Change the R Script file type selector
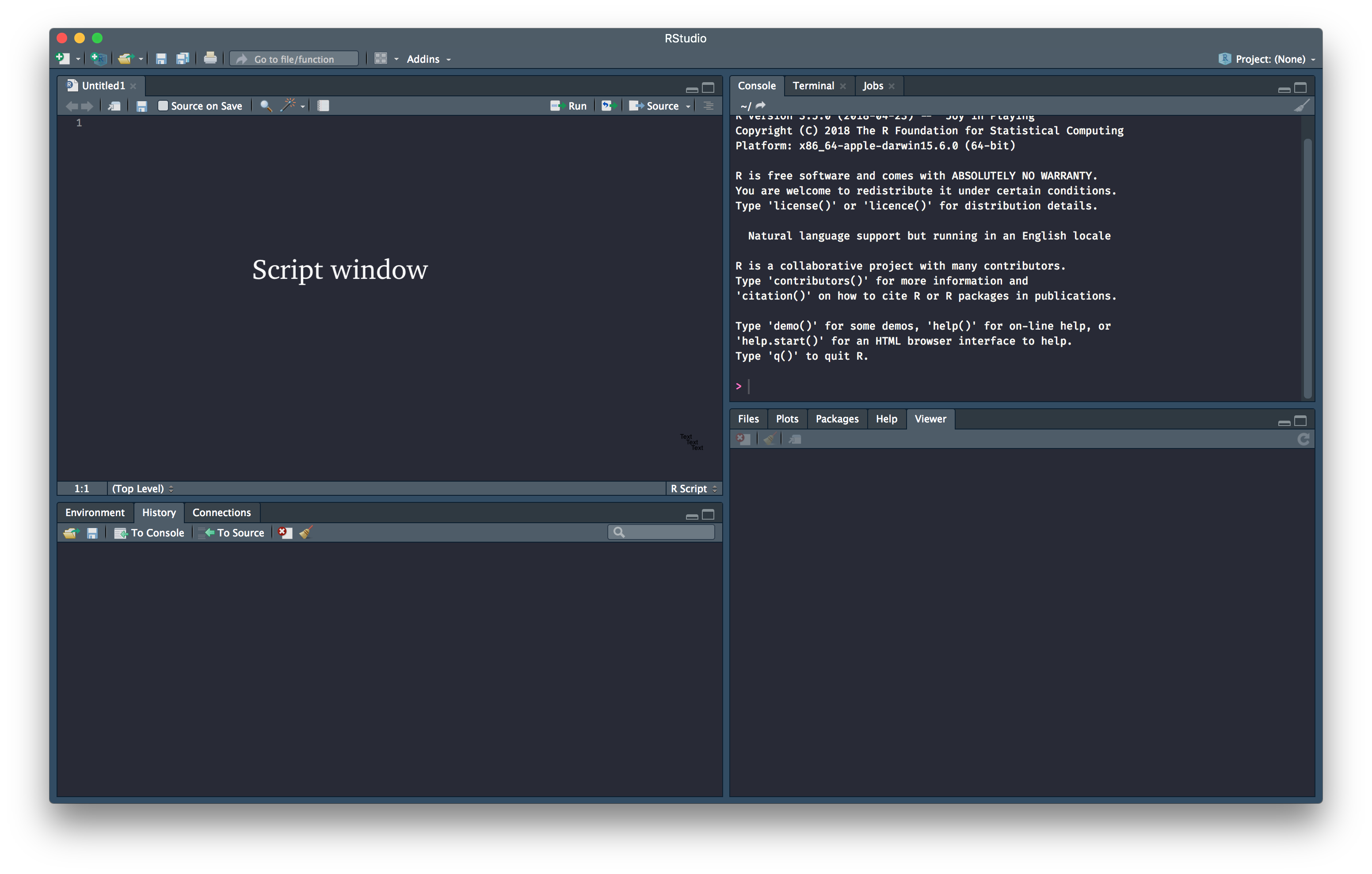This screenshot has height=874, width=1372. point(694,489)
